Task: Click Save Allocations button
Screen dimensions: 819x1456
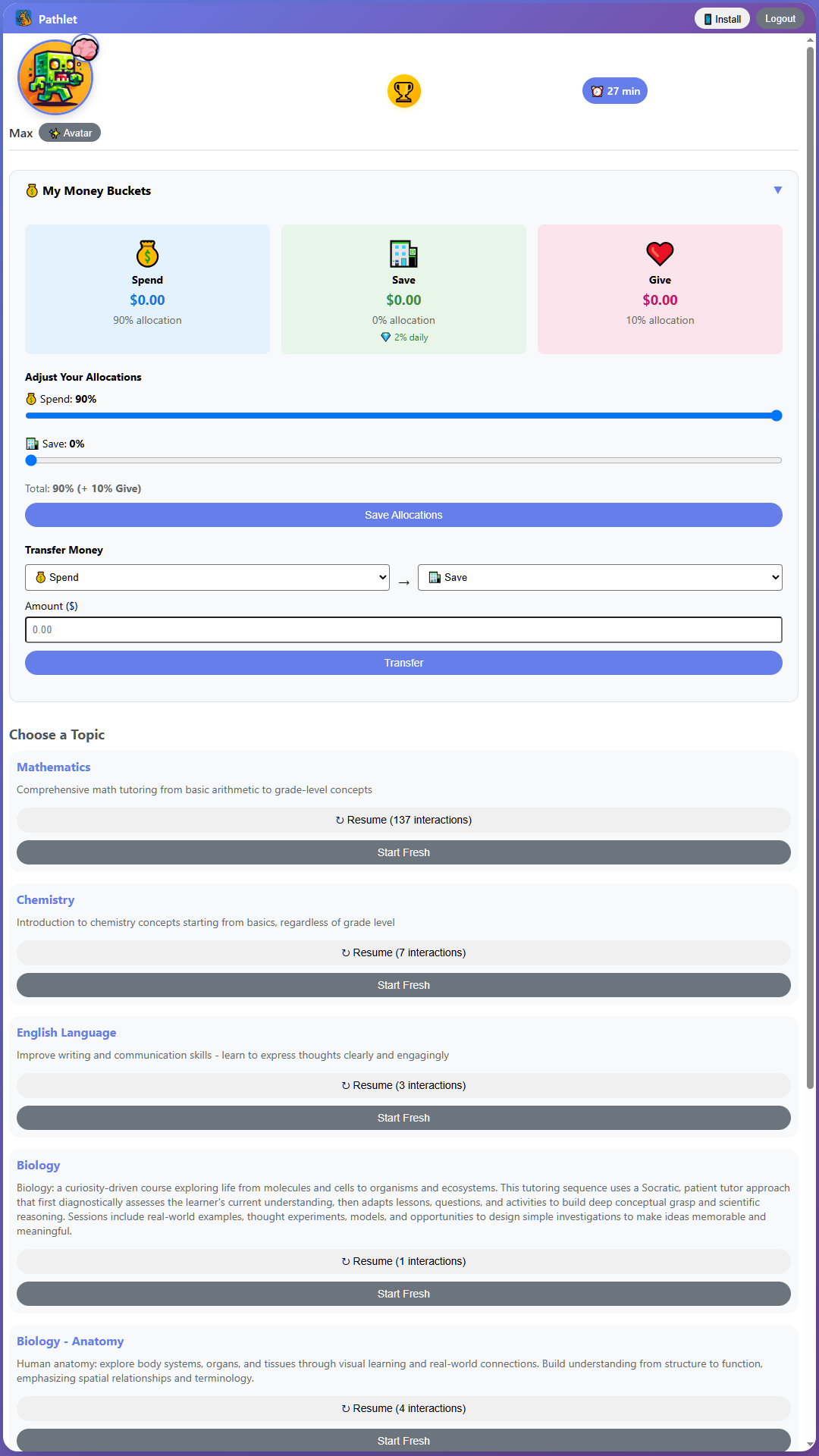Action: (403, 515)
